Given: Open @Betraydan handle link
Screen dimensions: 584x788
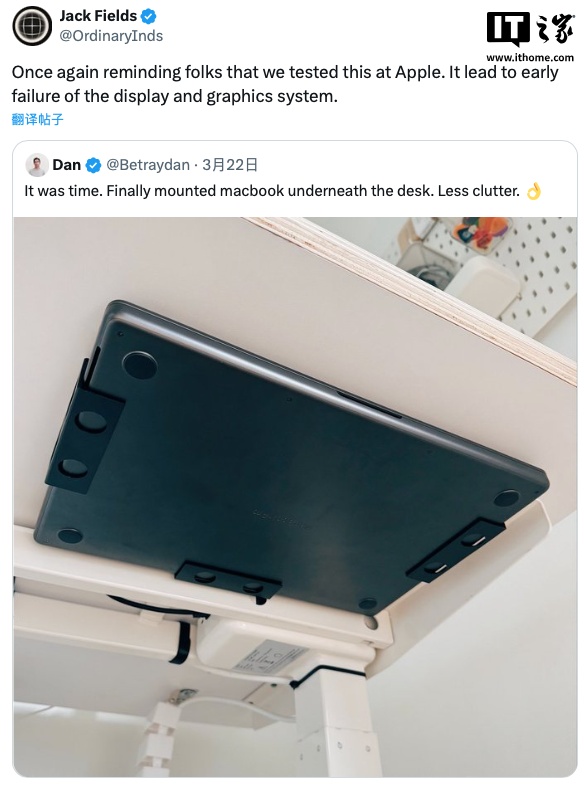Looking at the screenshot, I should (x=148, y=165).
